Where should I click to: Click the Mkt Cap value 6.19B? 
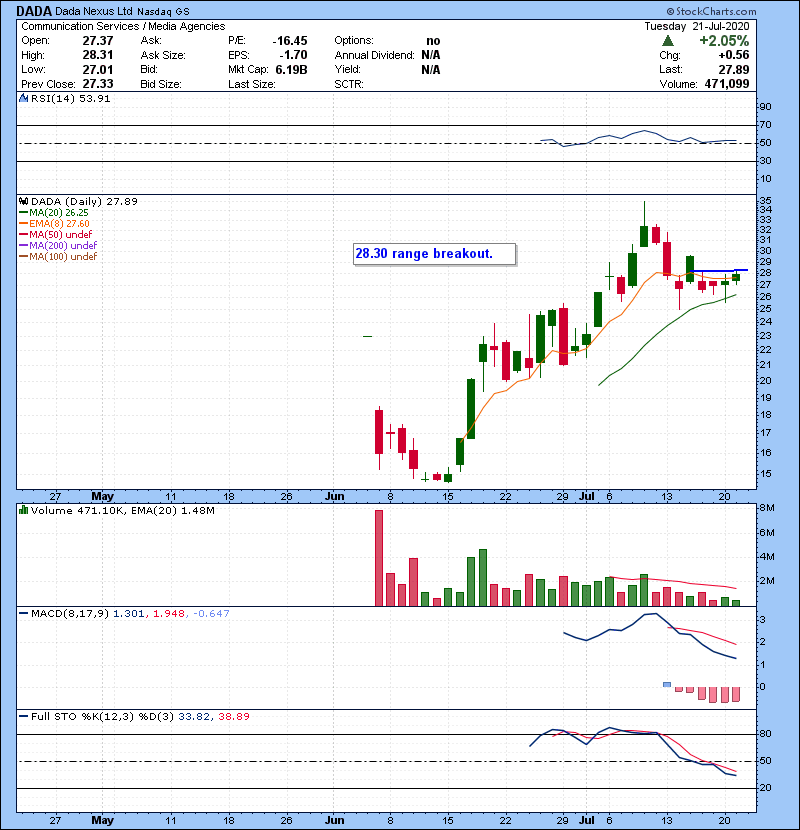pyautogui.click(x=291, y=69)
